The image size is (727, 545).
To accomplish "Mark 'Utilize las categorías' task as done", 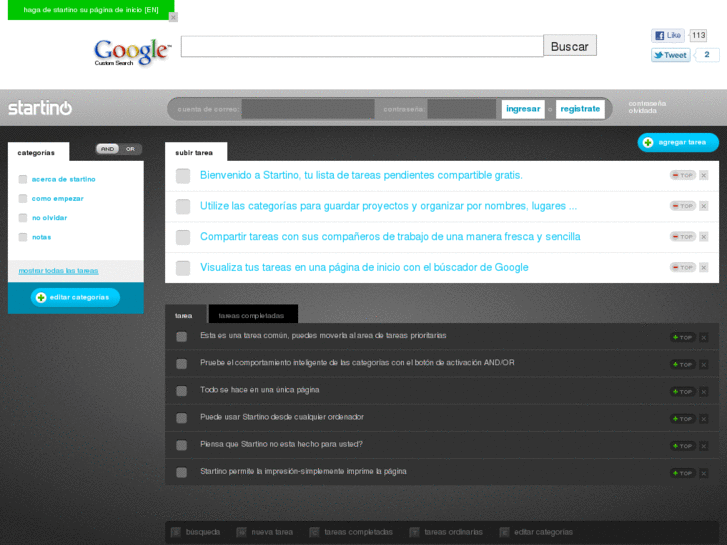I will point(183,206).
